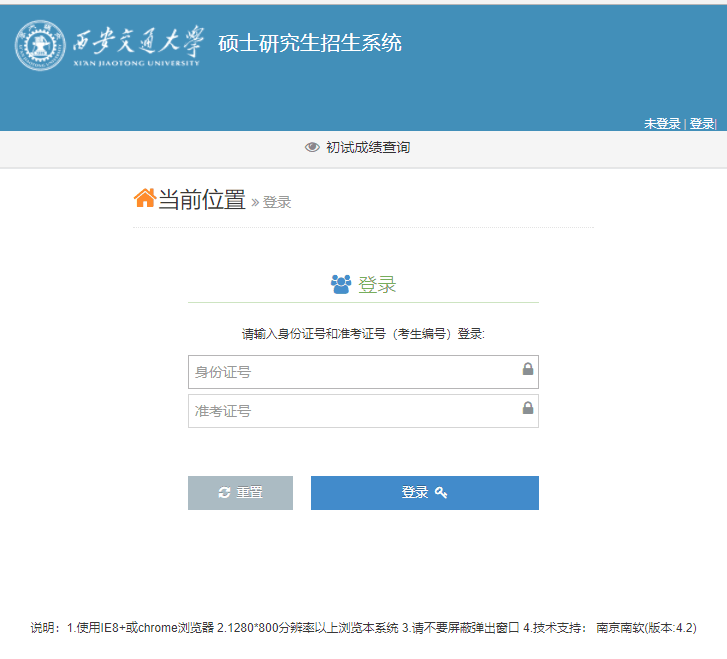Click the orange home icon
The width and height of the screenshot is (727, 659).
pyautogui.click(x=144, y=199)
